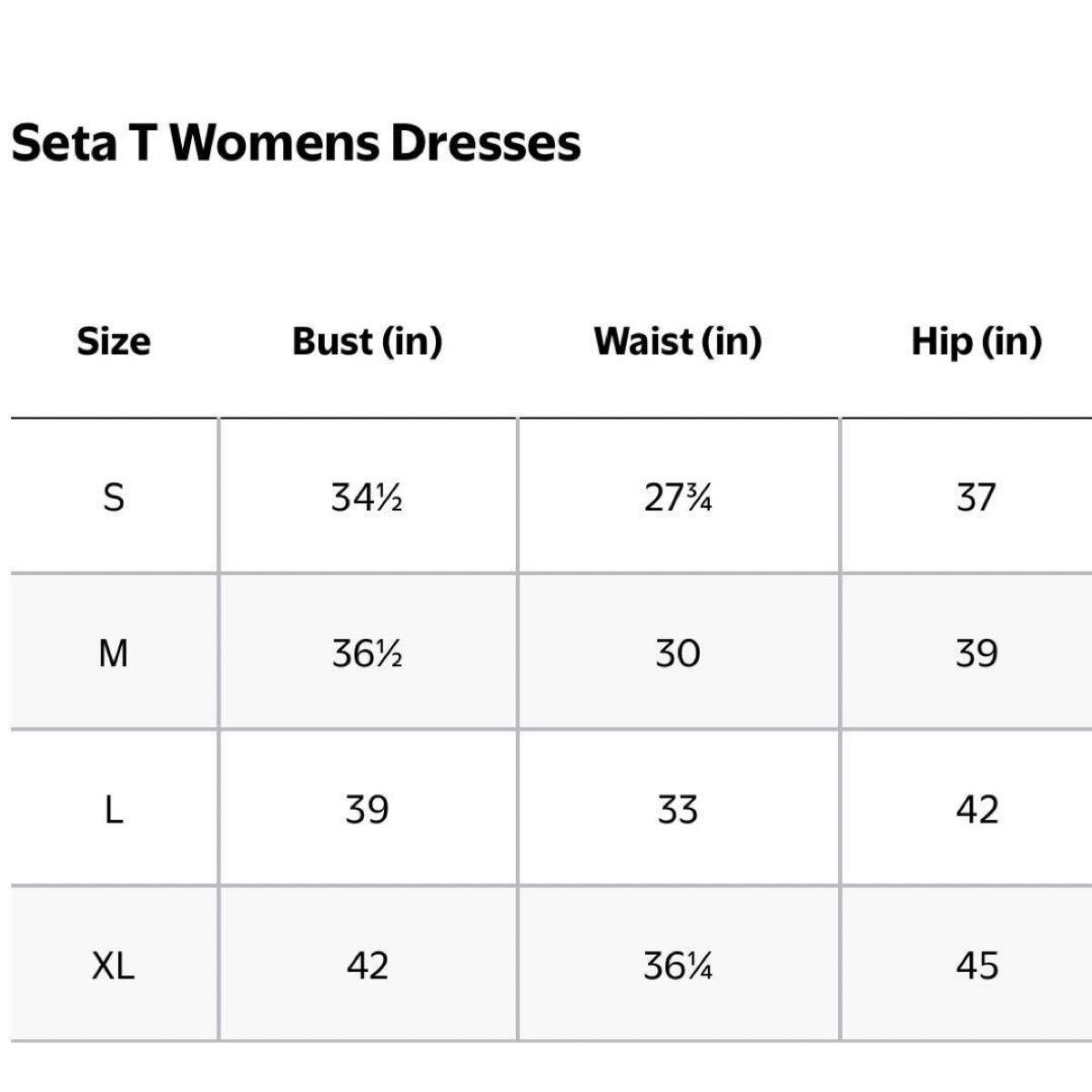
Task: Click the 30 waist value
Action: pyautogui.click(x=678, y=653)
